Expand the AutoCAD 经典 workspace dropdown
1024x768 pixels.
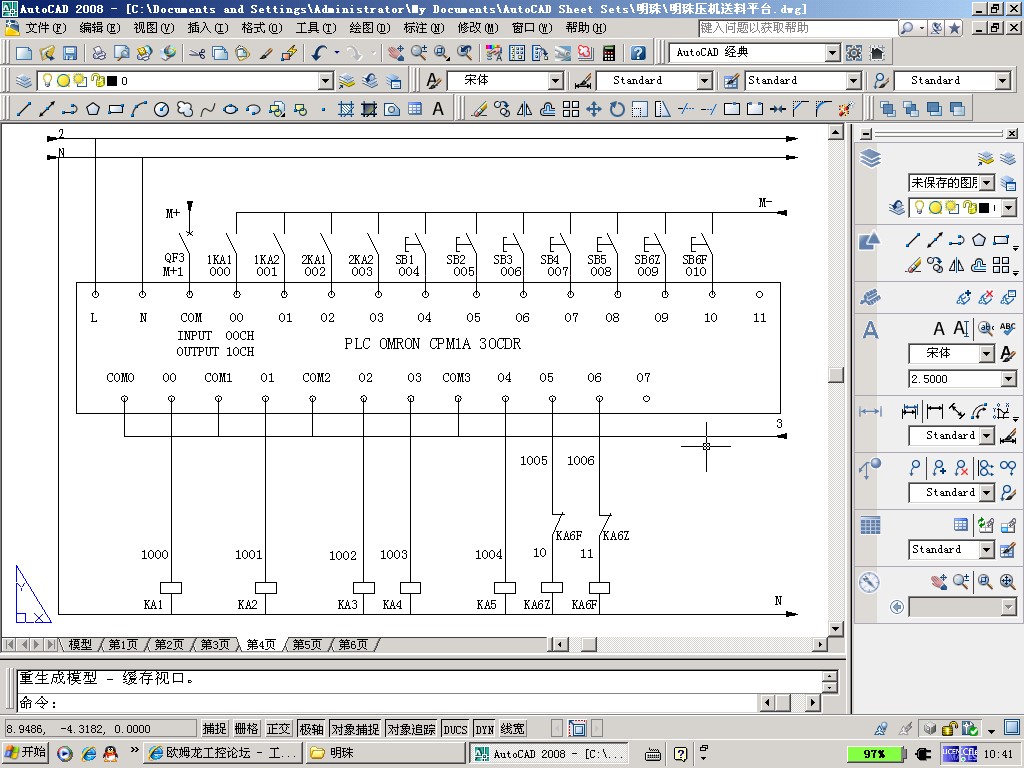click(832, 53)
